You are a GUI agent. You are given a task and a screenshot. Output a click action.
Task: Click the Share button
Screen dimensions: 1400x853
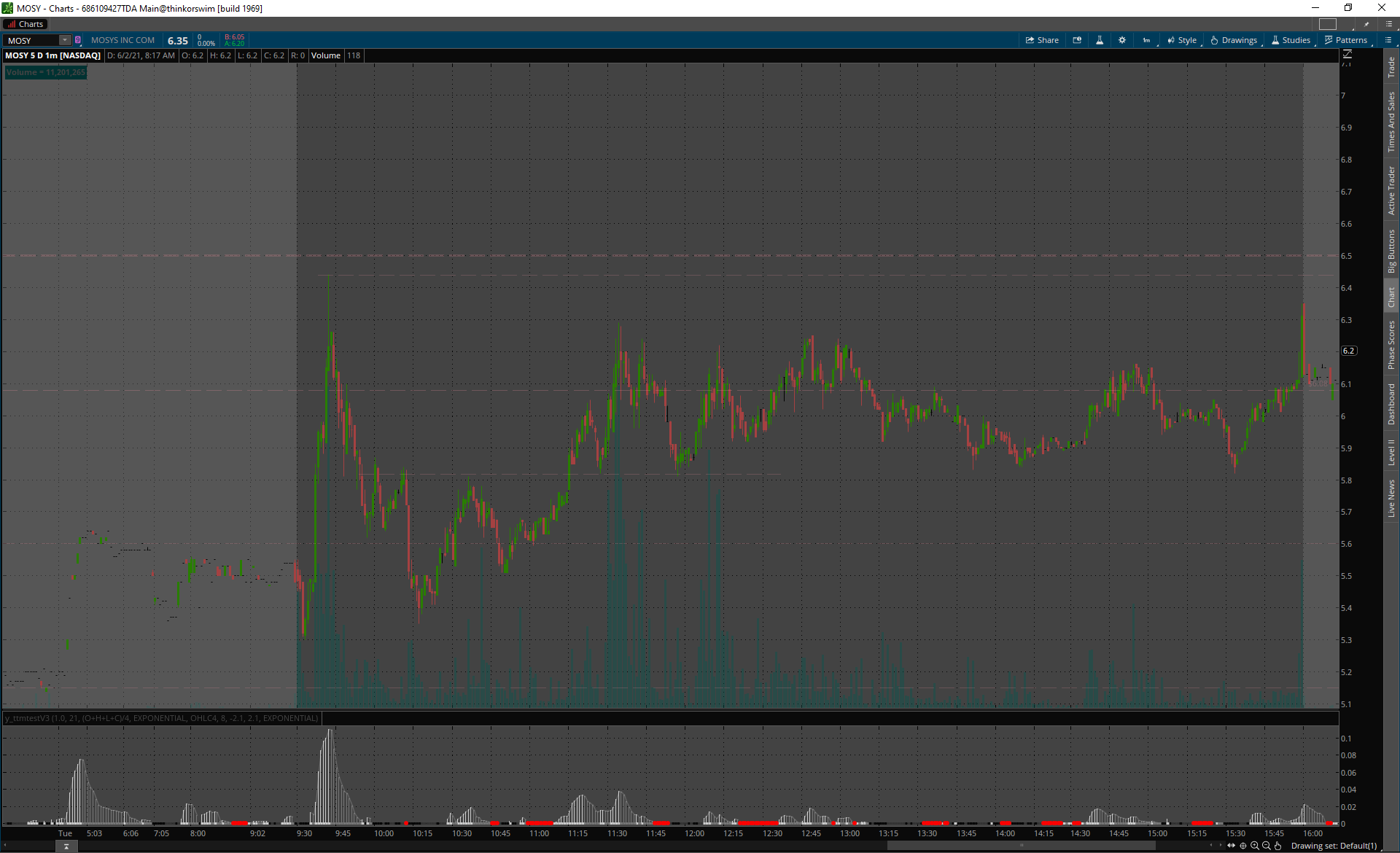(1042, 40)
